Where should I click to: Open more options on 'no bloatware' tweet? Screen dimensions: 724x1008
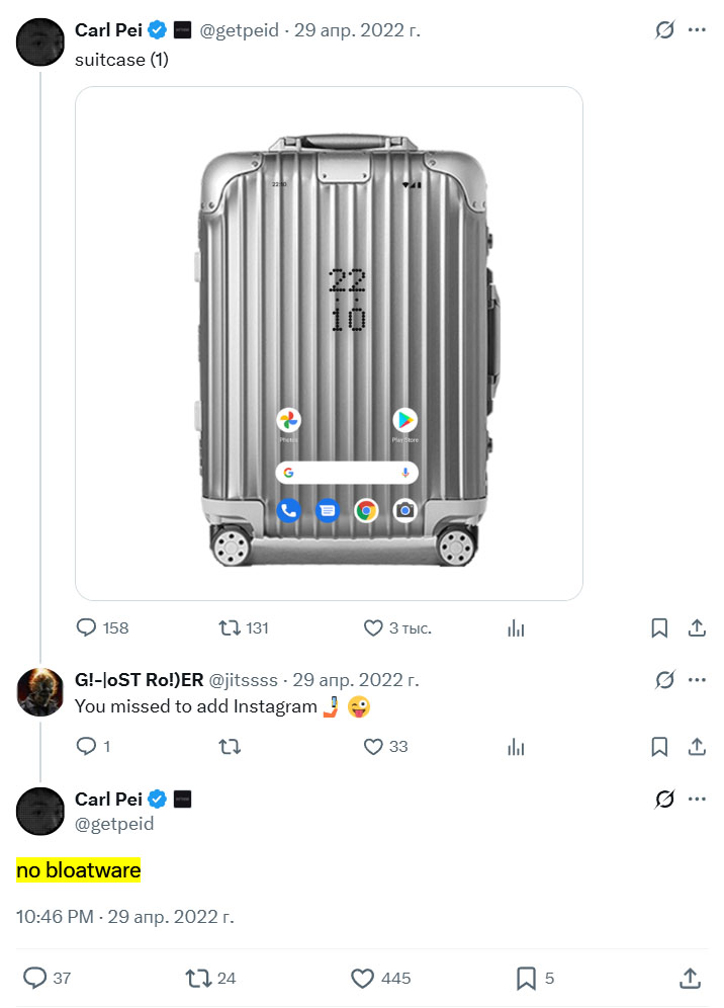[697, 799]
